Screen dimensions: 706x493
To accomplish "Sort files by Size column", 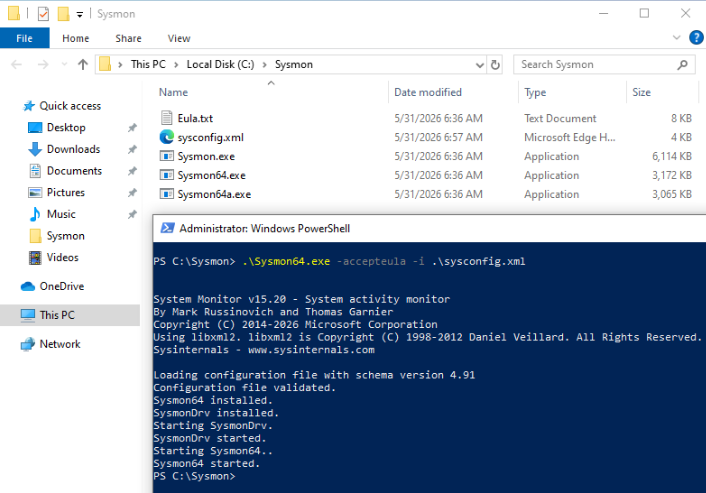I will point(641,92).
